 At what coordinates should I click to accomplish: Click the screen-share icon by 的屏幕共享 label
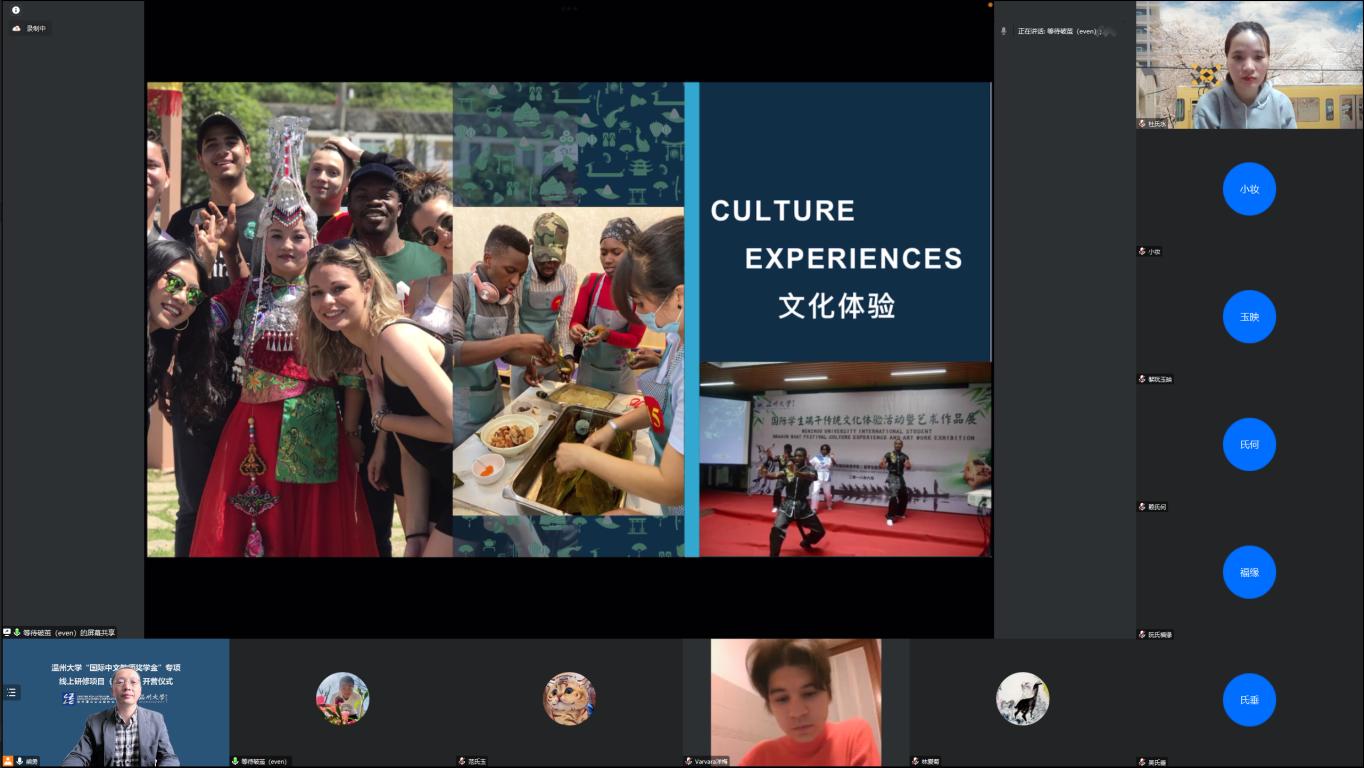[8, 632]
